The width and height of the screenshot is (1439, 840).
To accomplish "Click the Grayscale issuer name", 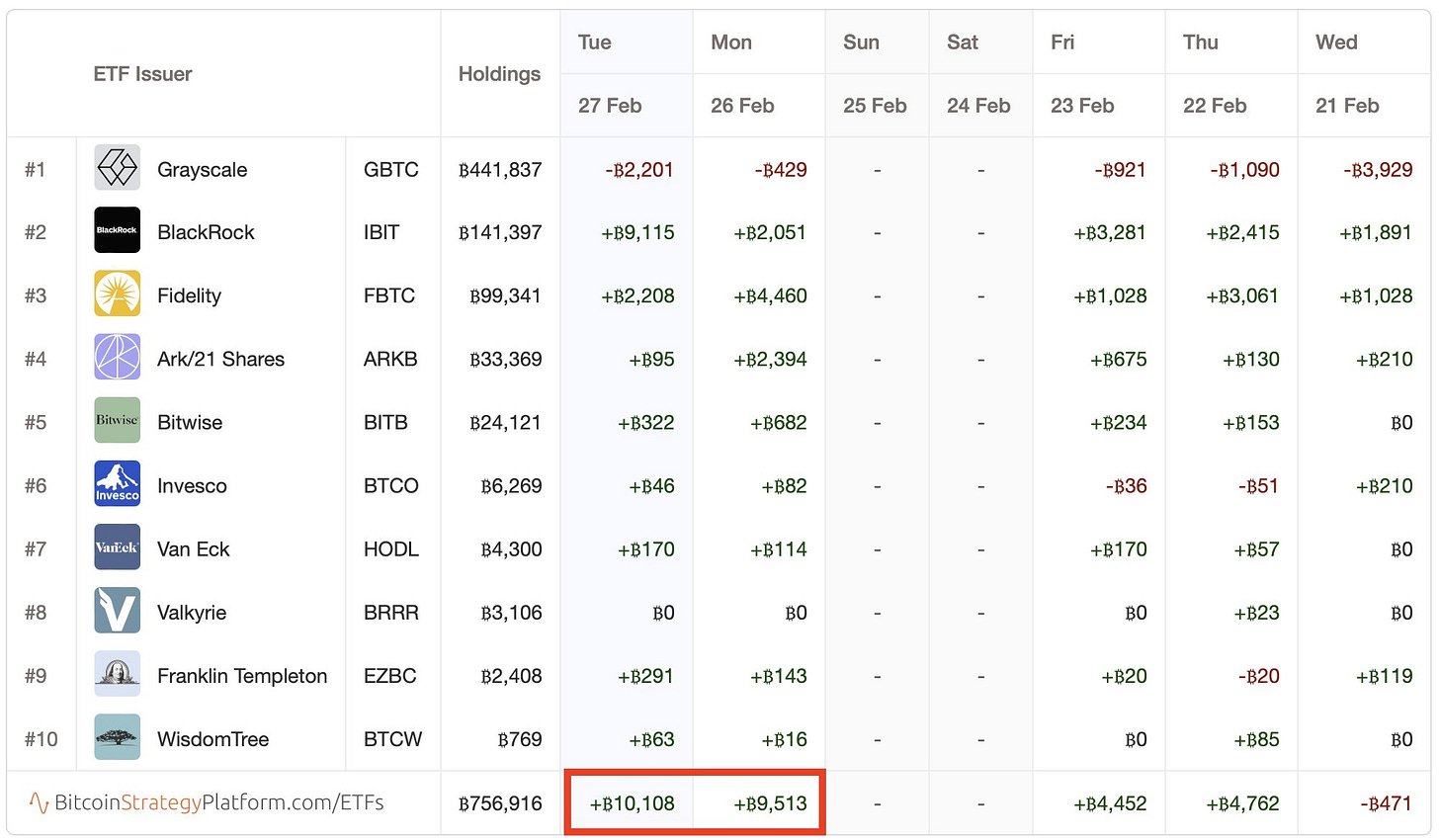I will 203,170.
